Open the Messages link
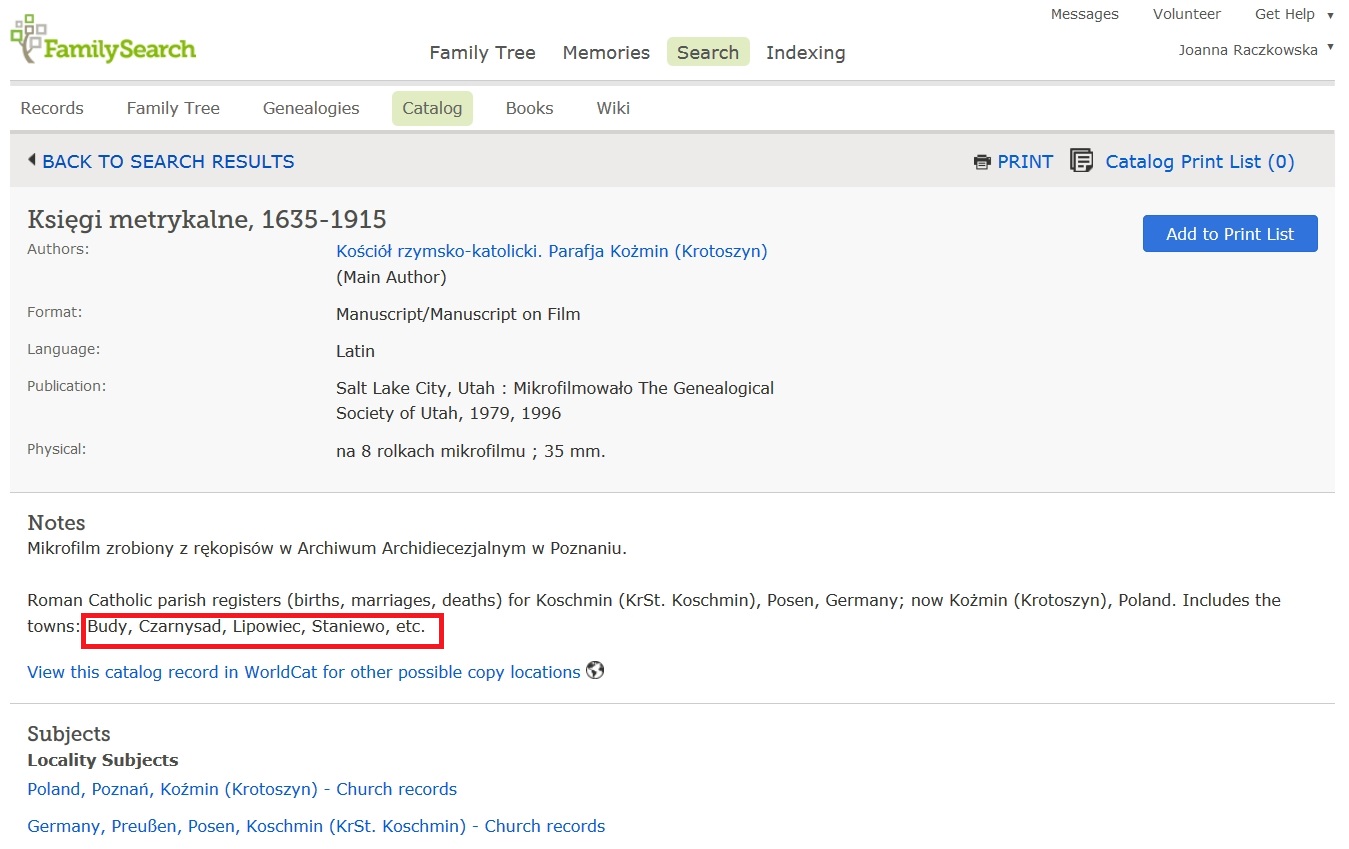The image size is (1349, 849). [x=1084, y=14]
